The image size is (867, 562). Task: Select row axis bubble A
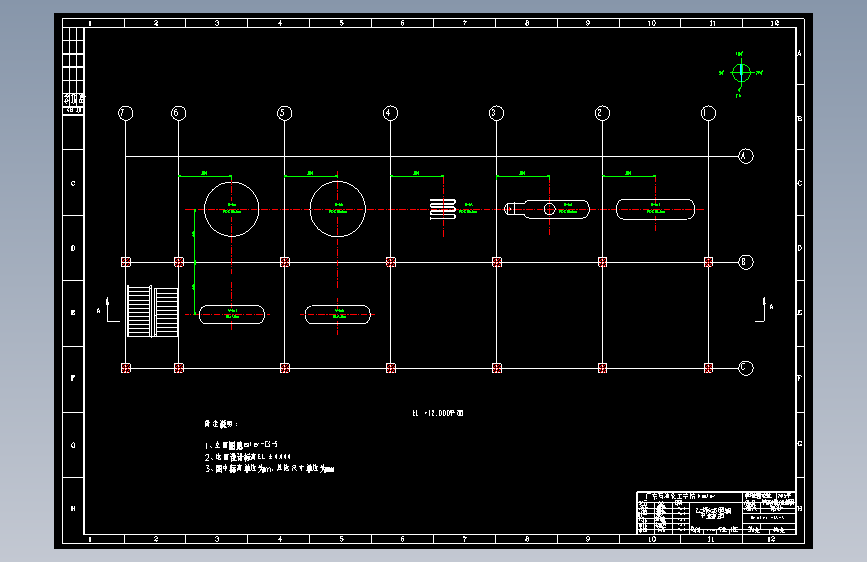[746, 156]
